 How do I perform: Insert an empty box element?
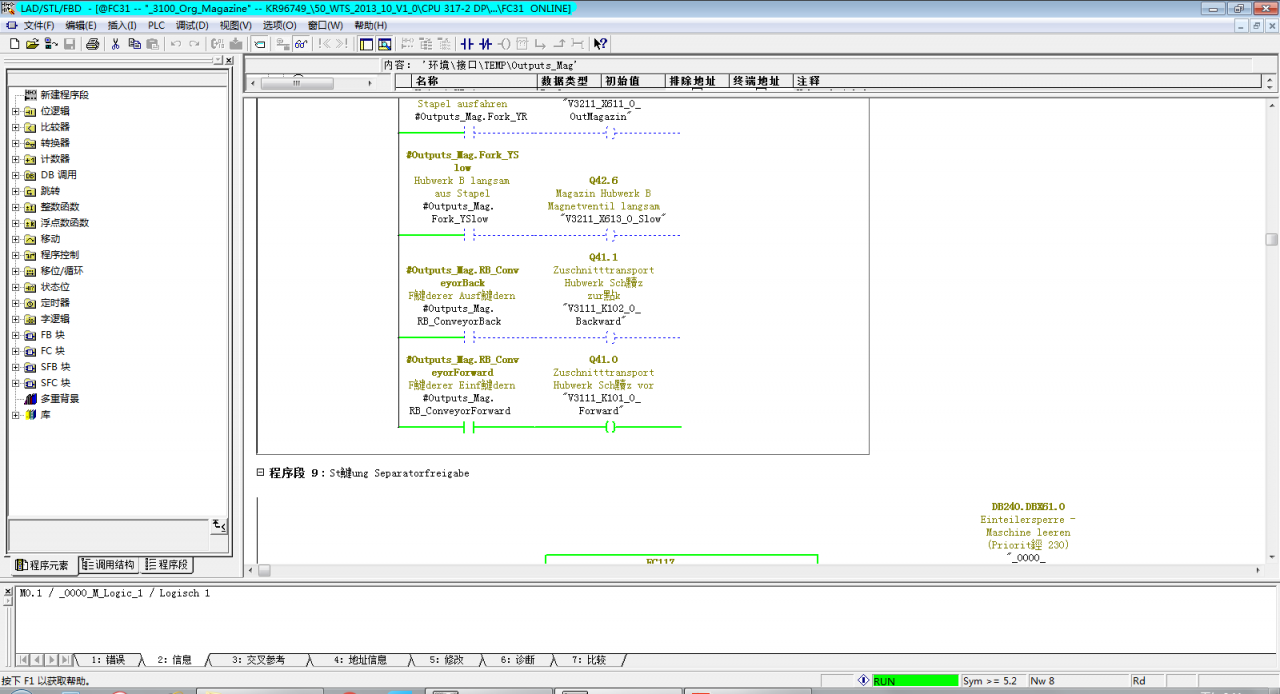(522, 44)
